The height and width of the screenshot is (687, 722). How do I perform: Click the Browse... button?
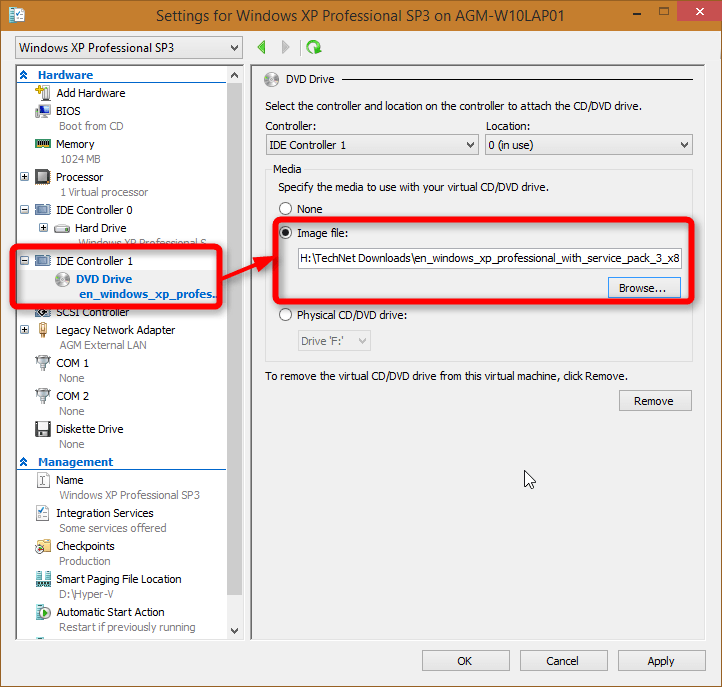[644, 288]
